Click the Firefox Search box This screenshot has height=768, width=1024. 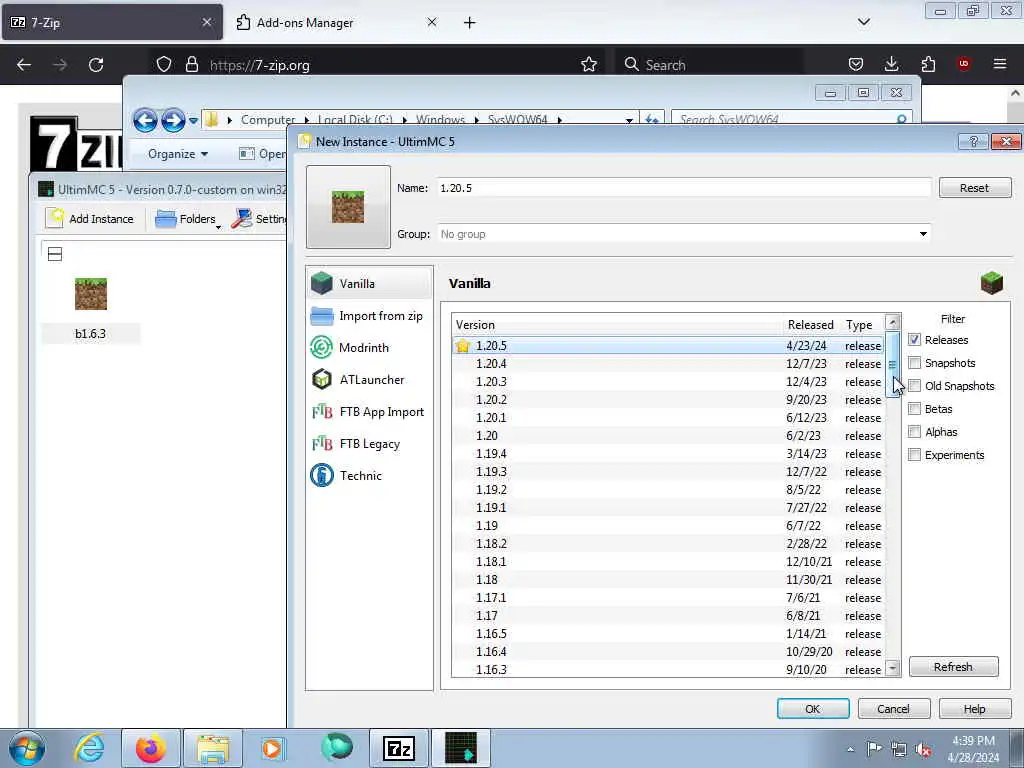tap(709, 65)
